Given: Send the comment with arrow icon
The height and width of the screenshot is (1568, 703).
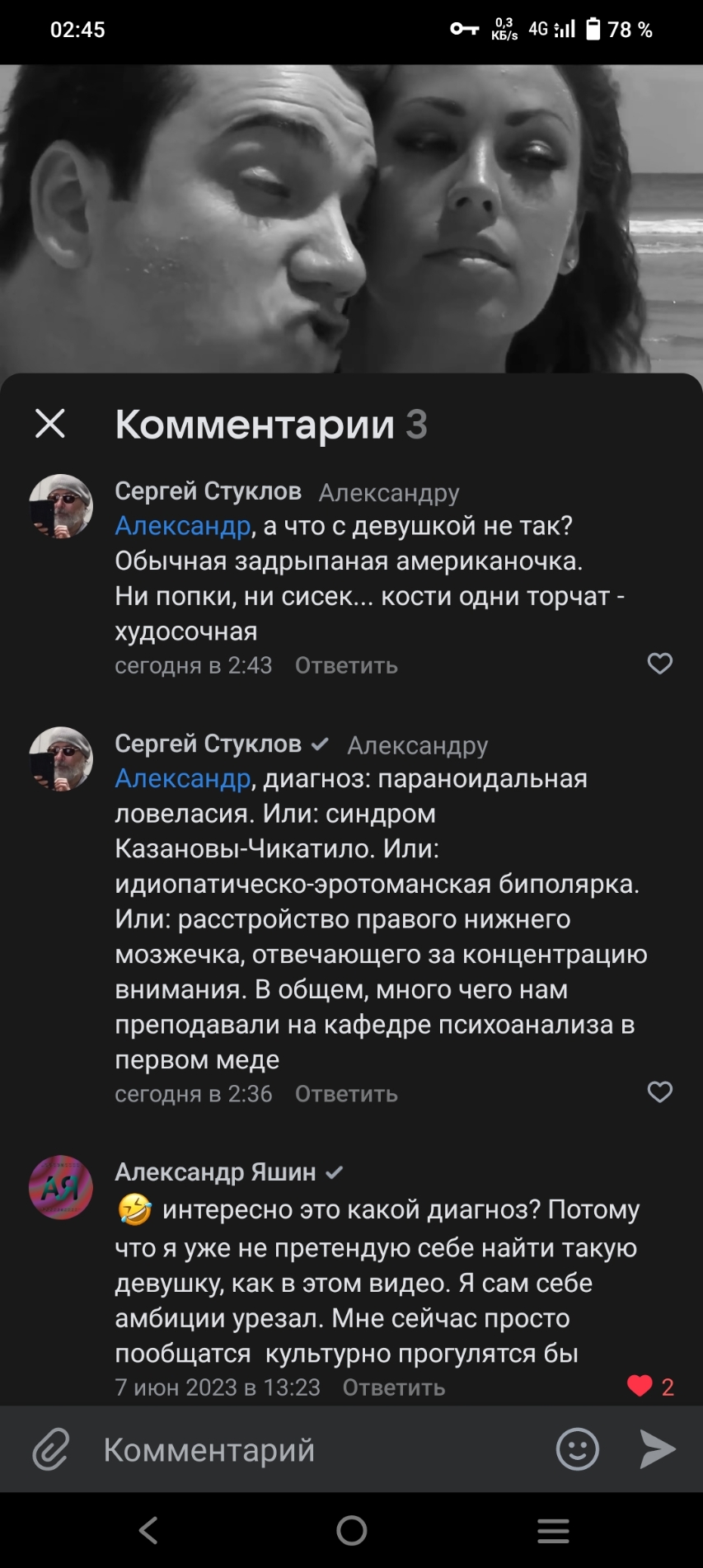Looking at the screenshot, I should (x=657, y=1448).
